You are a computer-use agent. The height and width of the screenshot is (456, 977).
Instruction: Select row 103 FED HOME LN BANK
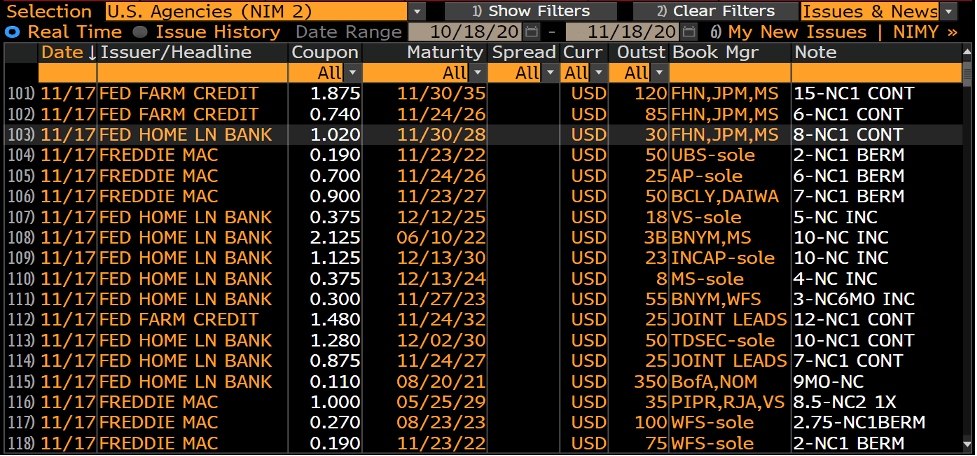pyautogui.click(x=484, y=135)
